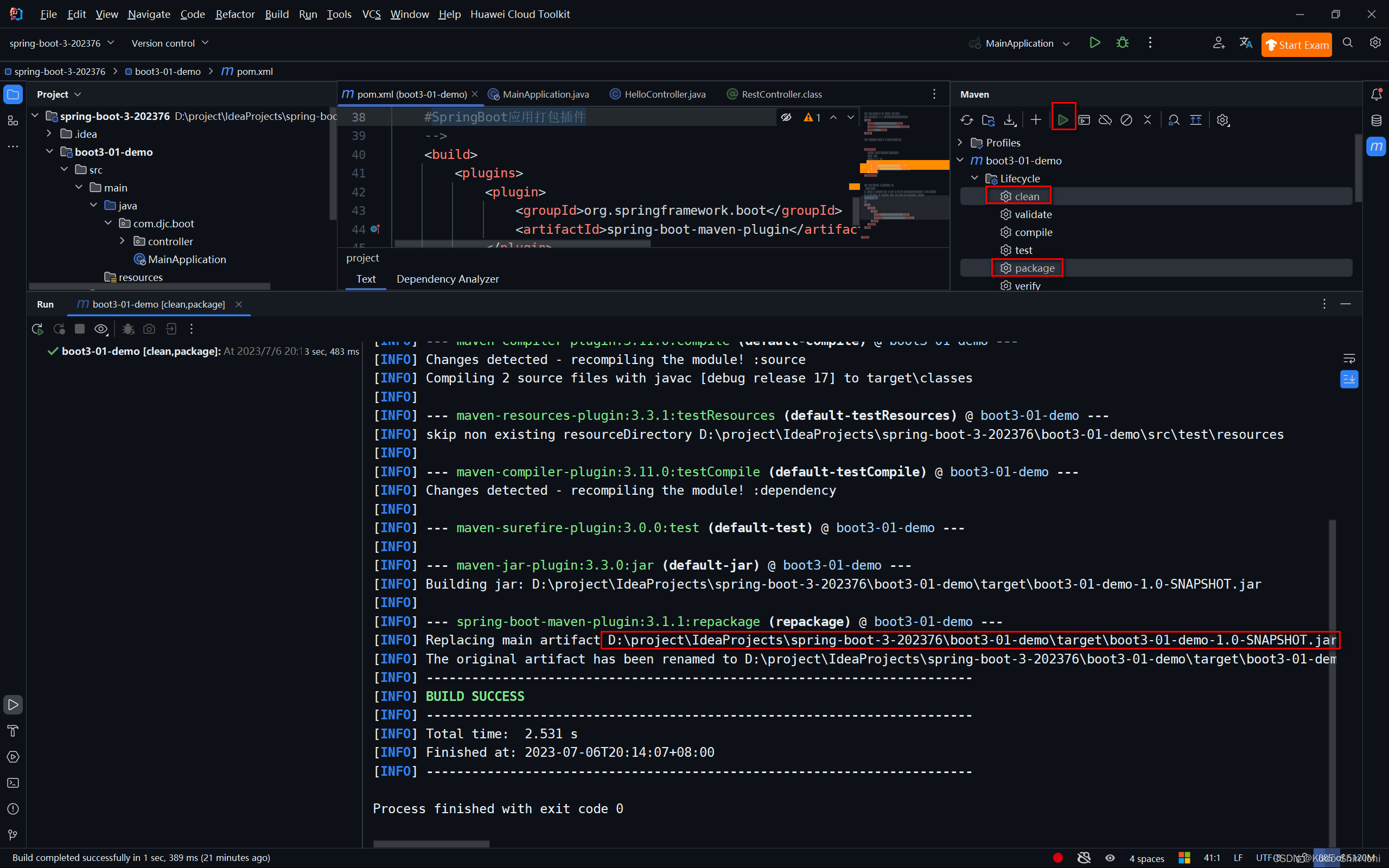Toggle reader mode eye icon in editor
The height and width of the screenshot is (868, 1389).
tap(786, 117)
